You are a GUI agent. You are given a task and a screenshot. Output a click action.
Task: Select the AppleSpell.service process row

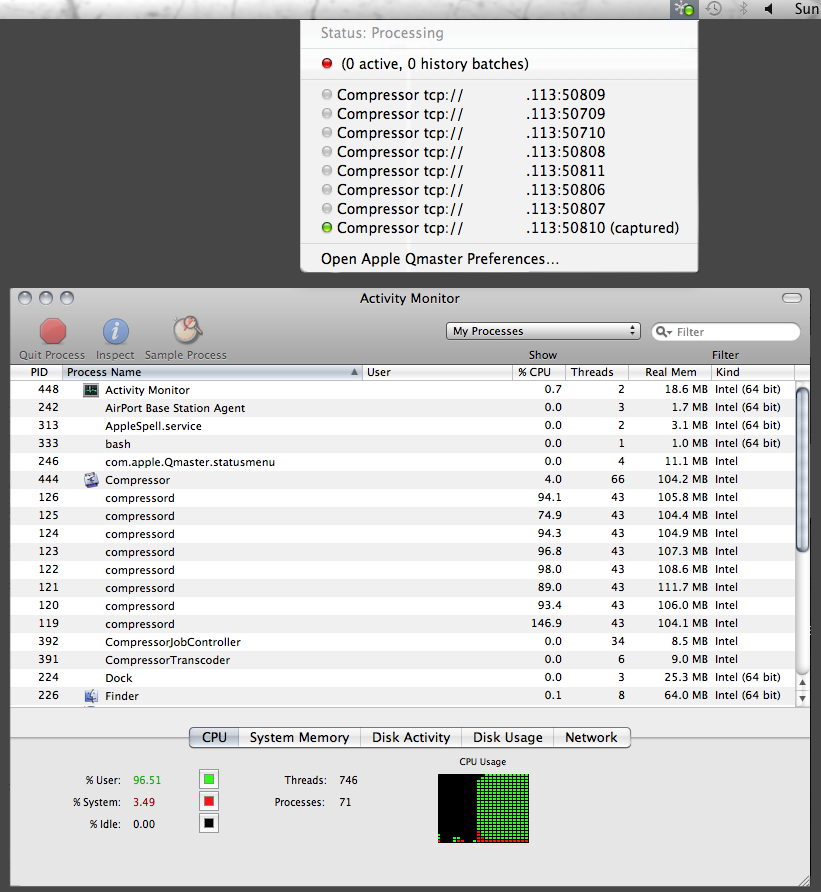pyautogui.click(x=402, y=426)
